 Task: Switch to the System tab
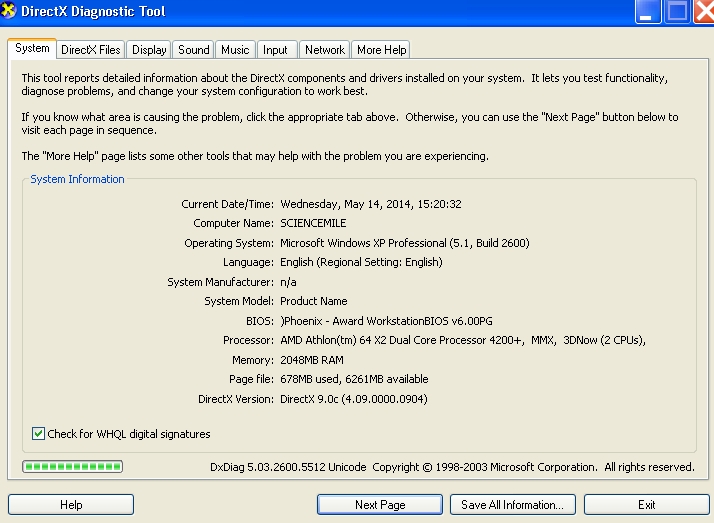(32, 48)
